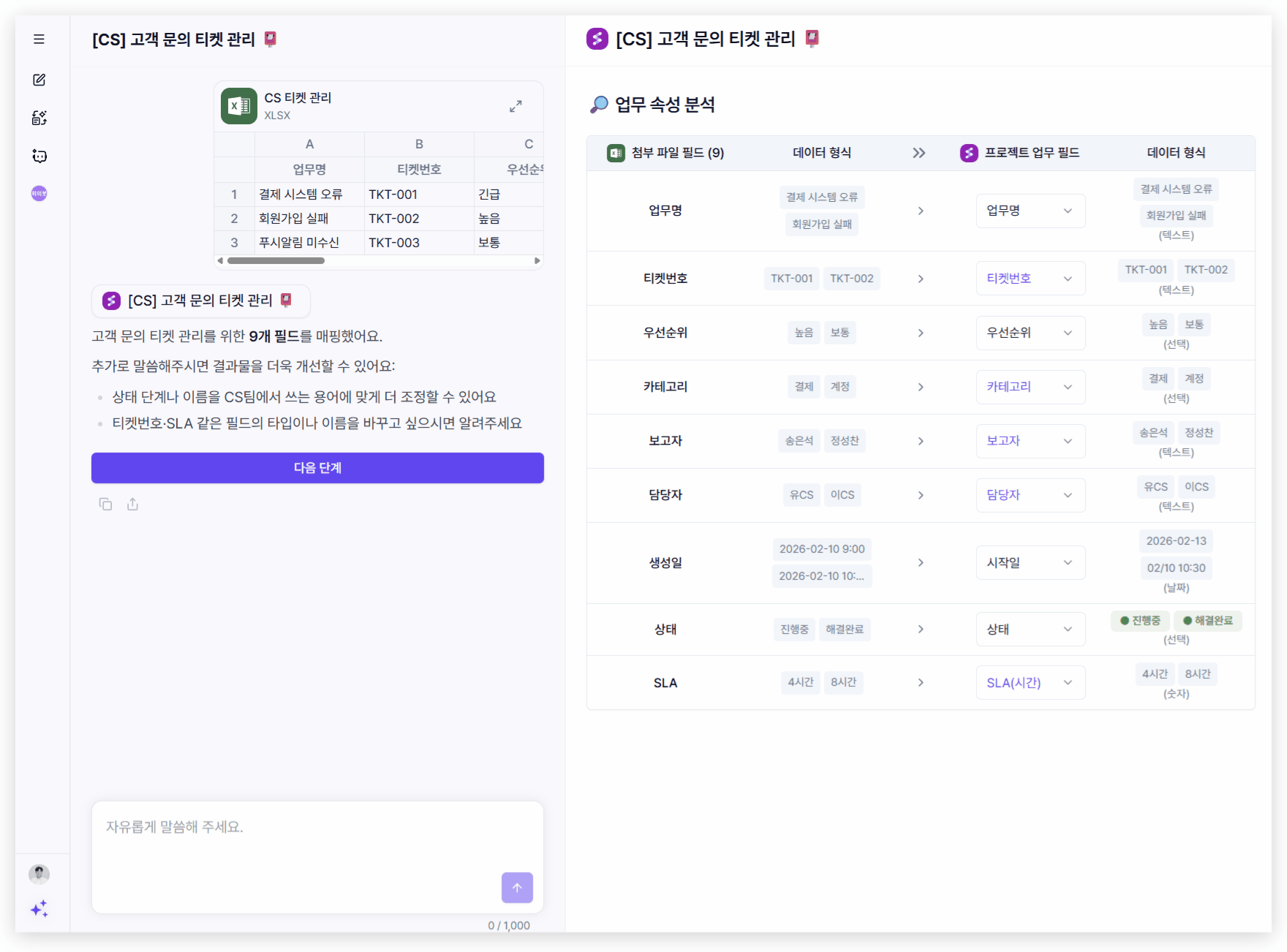Open the 회의봇 shortcut in the sidebar
The width and height of the screenshot is (1287, 952).
click(x=39, y=193)
